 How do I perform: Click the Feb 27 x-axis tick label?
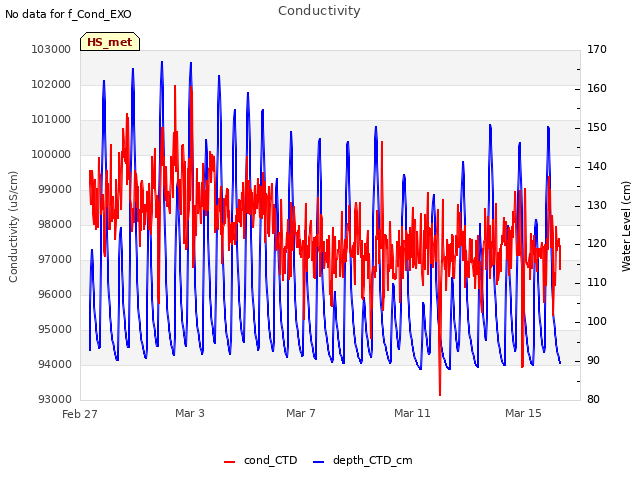tap(80, 414)
